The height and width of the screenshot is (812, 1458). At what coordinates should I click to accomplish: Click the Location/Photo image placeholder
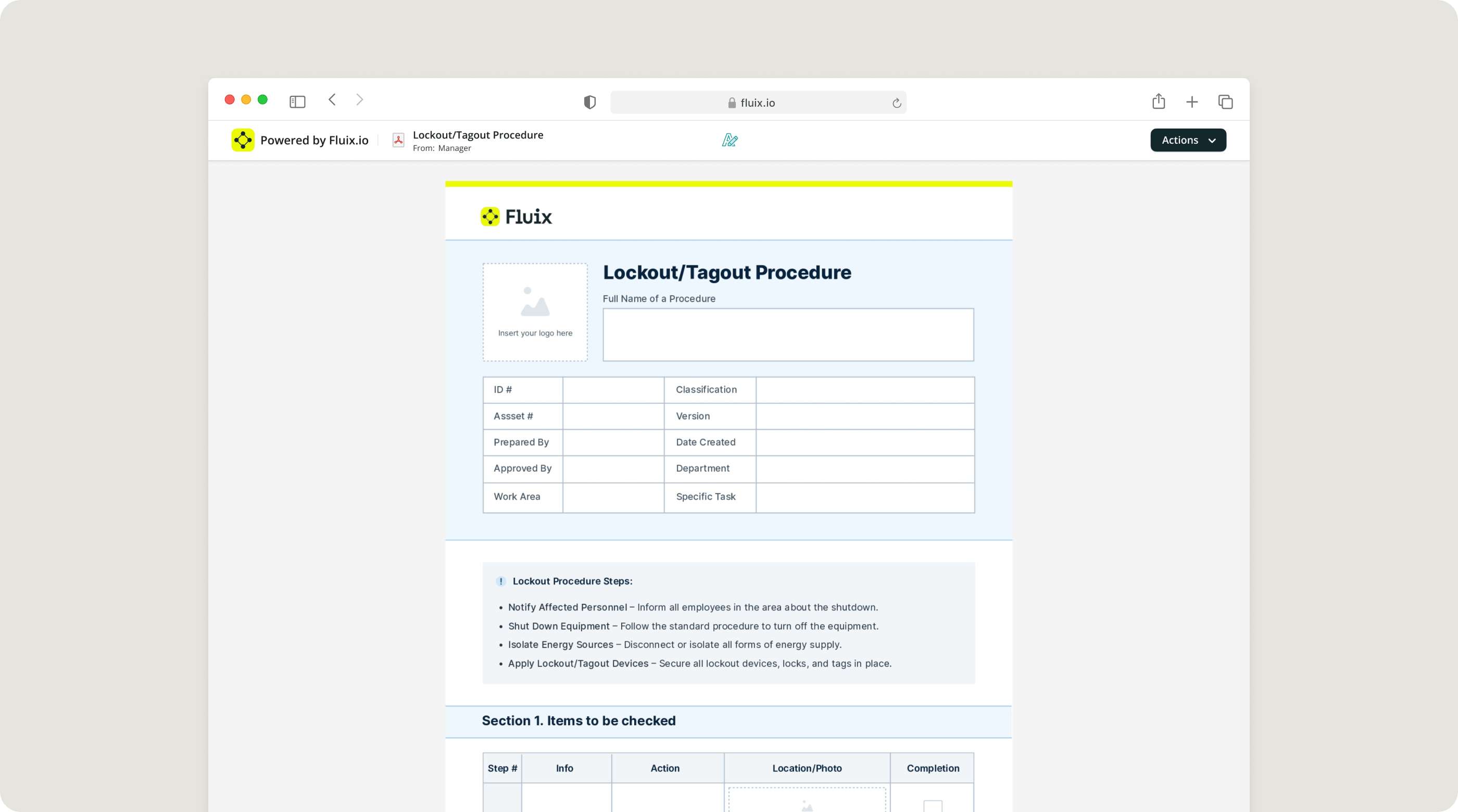(807, 801)
